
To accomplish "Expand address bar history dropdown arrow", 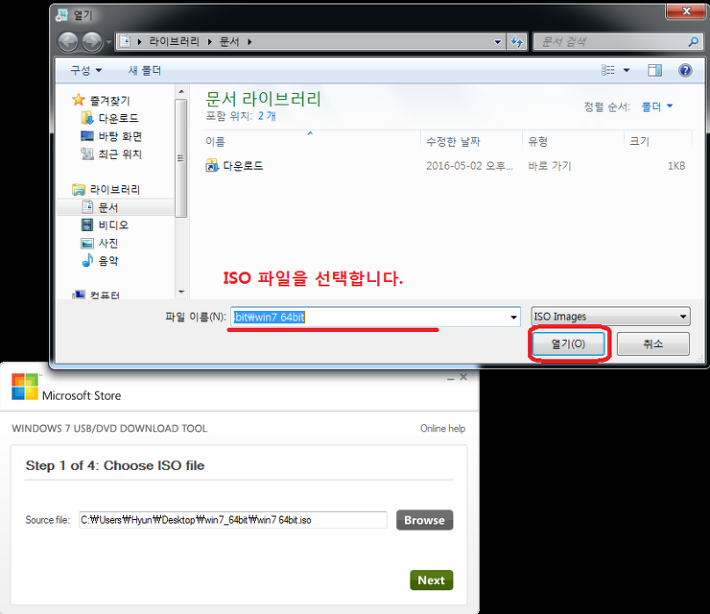I will click(x=498, y=42).
